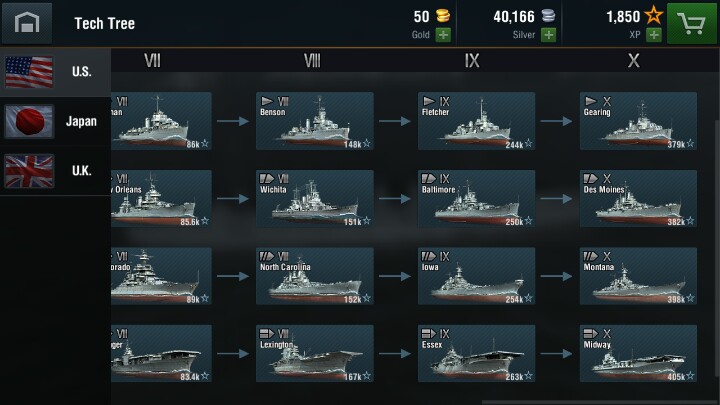Open the Iowa battleship card
The width and height of the screenshot is (720, 405).
pyautogui.click(x=476, y=276)
